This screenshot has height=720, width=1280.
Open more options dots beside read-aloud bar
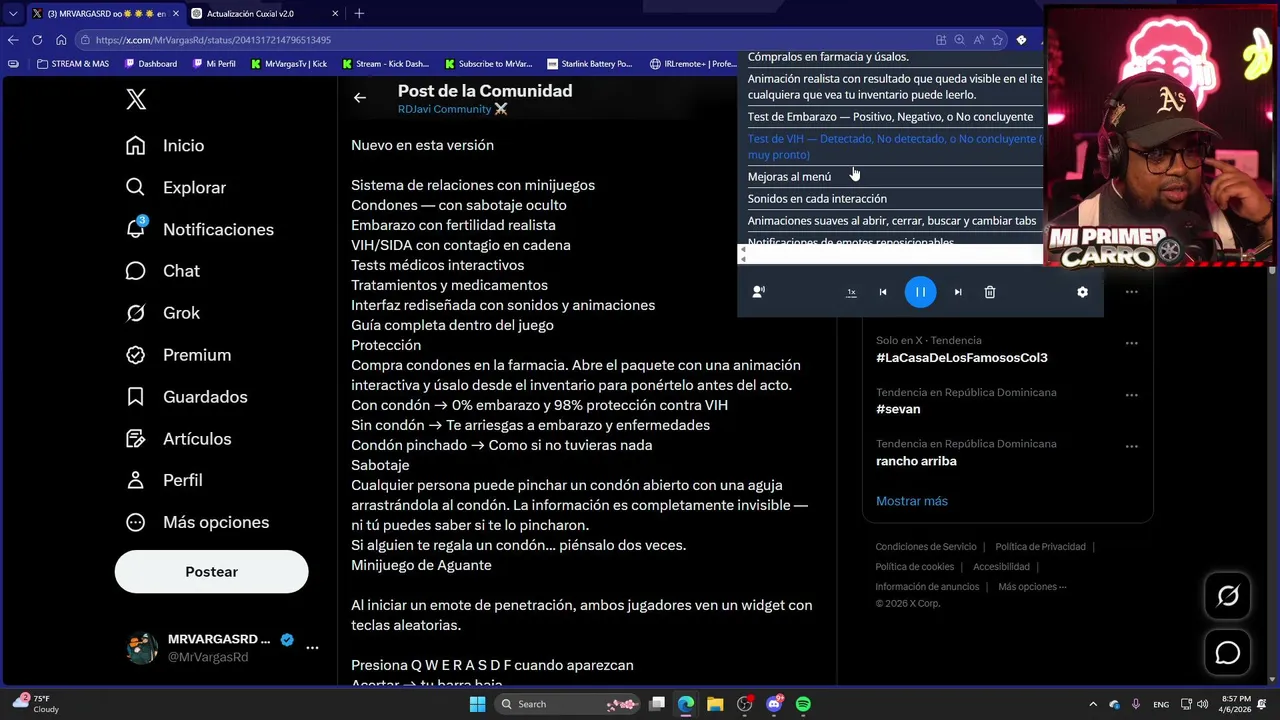tap(1131, 292)
